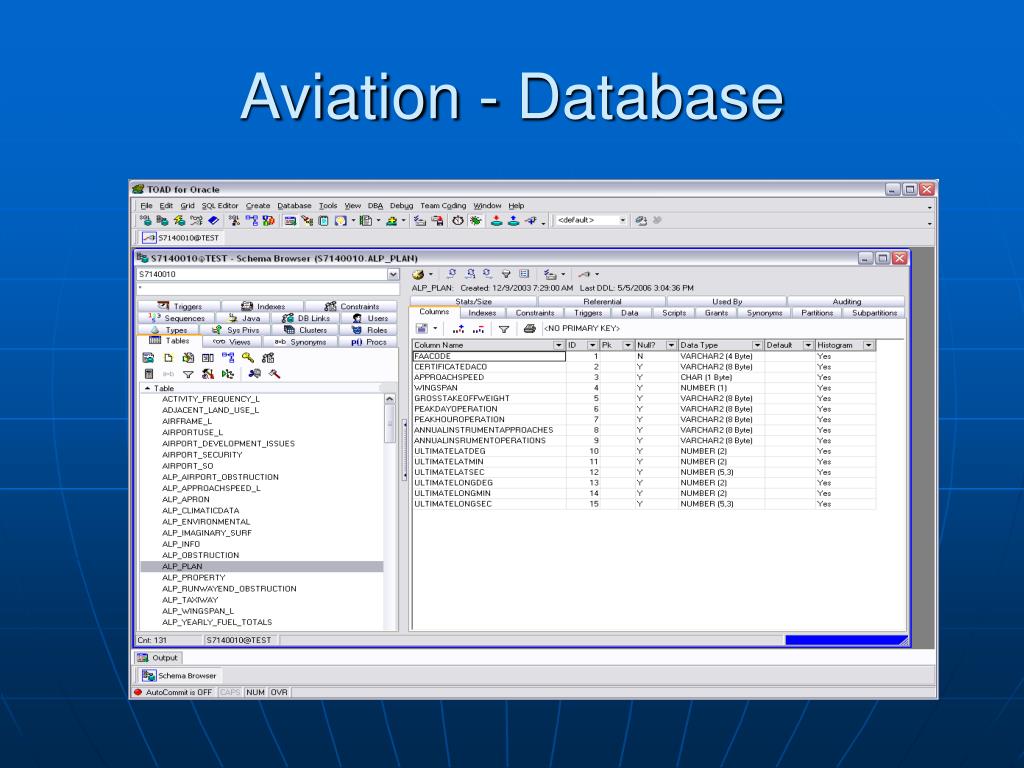Click the hammer icon in Tables toolbar

tap(274, 374)
